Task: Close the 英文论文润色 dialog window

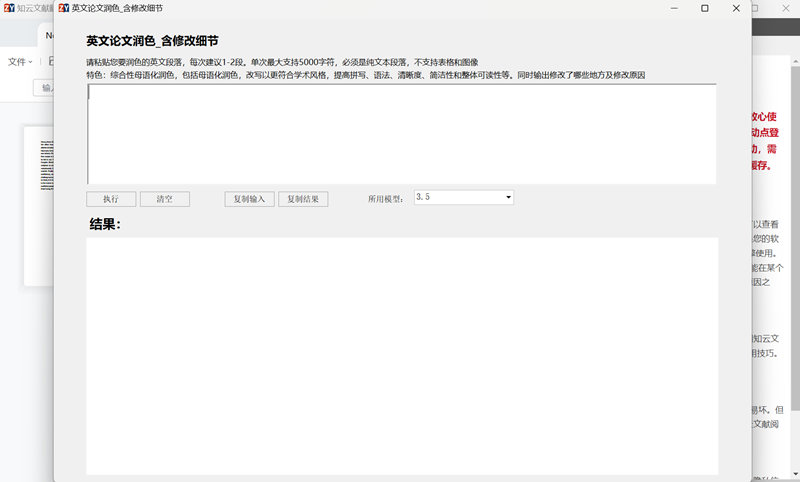Action: (x=736, y=8)
